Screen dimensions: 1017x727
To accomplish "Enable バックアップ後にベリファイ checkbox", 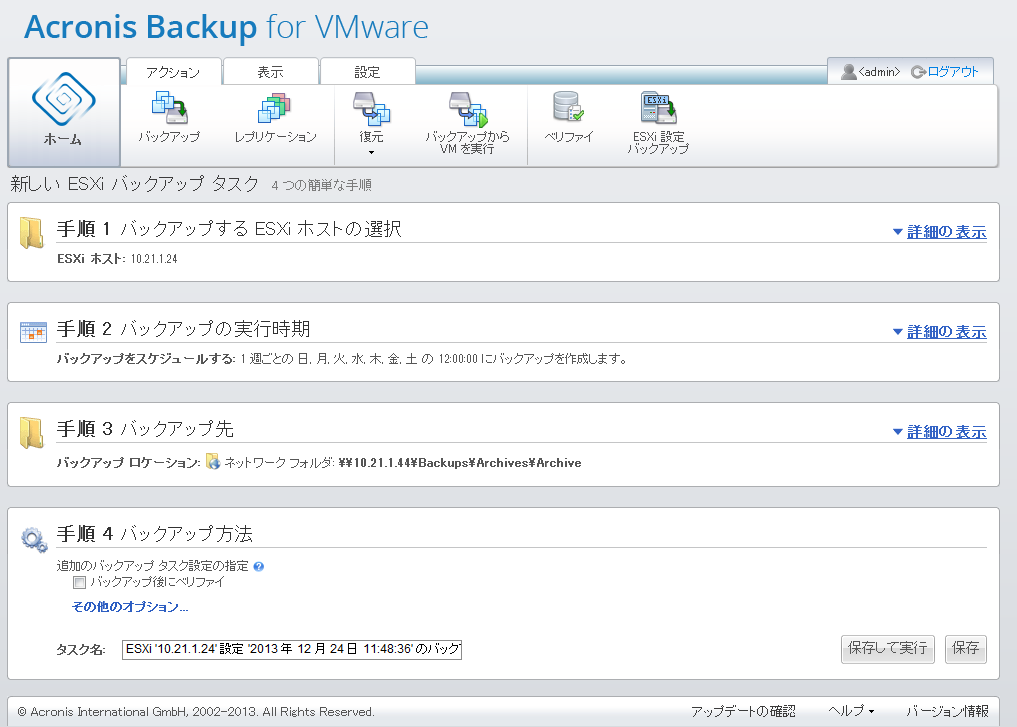I will click(80, 582).
